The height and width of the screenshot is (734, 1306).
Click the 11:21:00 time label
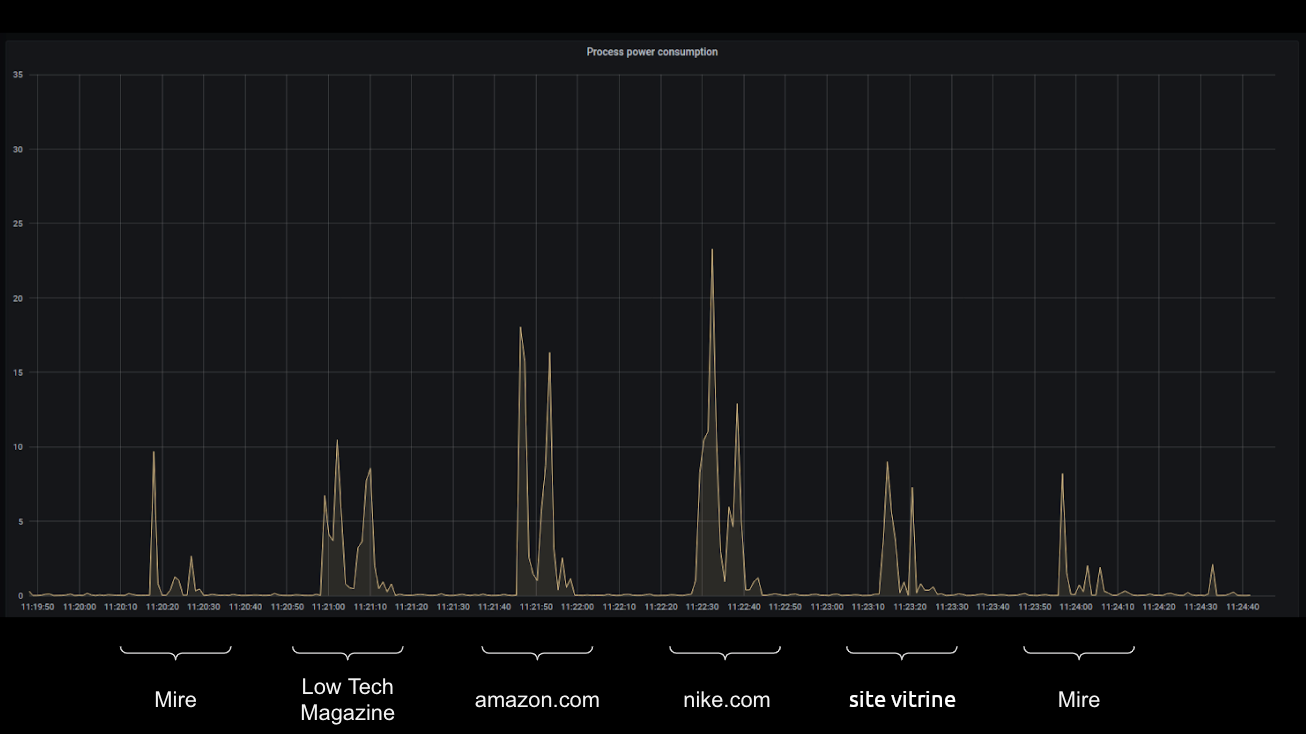click(x=328, y=606)
